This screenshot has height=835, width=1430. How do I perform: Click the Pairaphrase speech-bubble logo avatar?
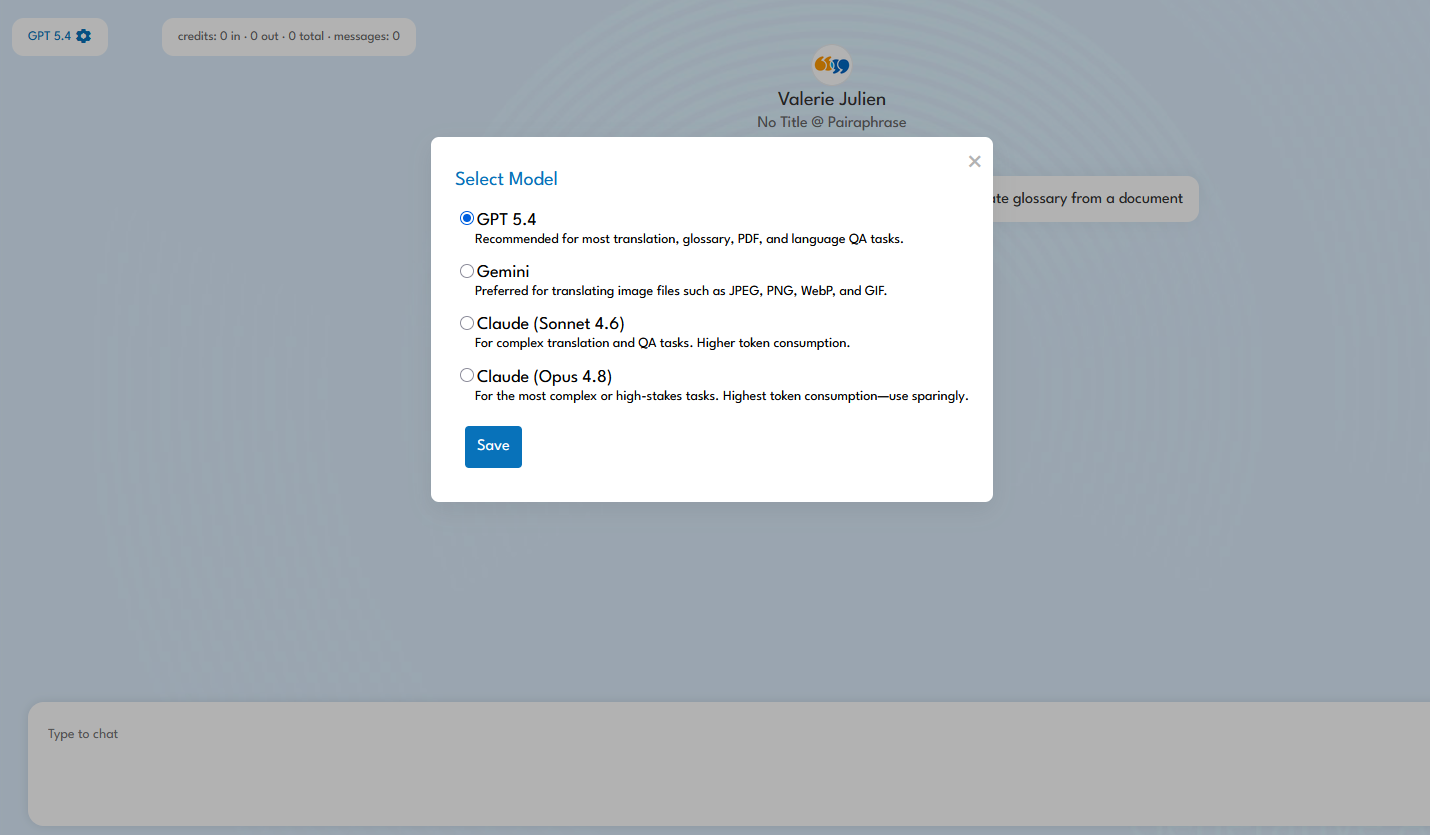pos(832,65)
